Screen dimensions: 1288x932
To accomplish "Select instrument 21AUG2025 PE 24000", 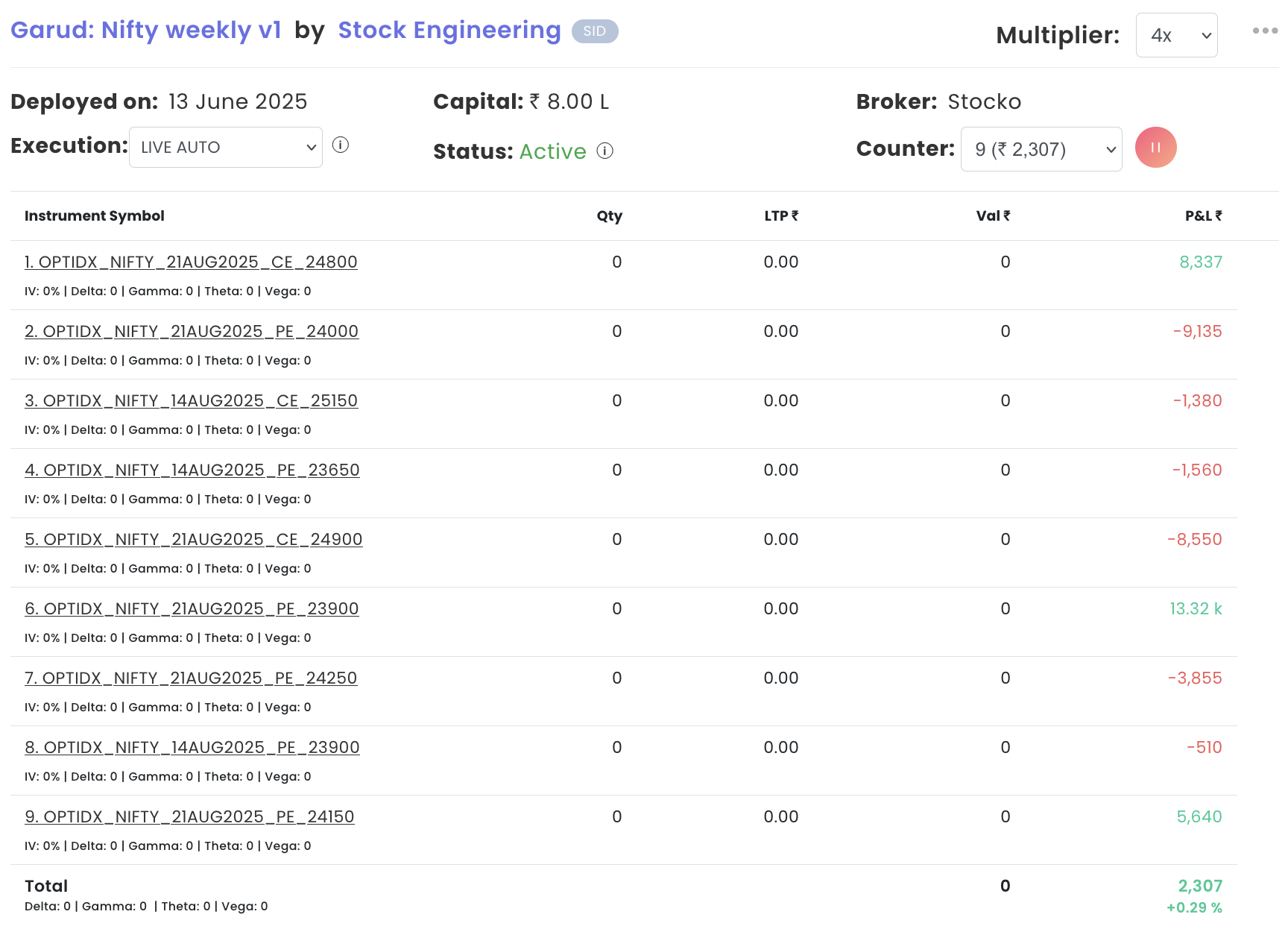I will click(192, 332).
